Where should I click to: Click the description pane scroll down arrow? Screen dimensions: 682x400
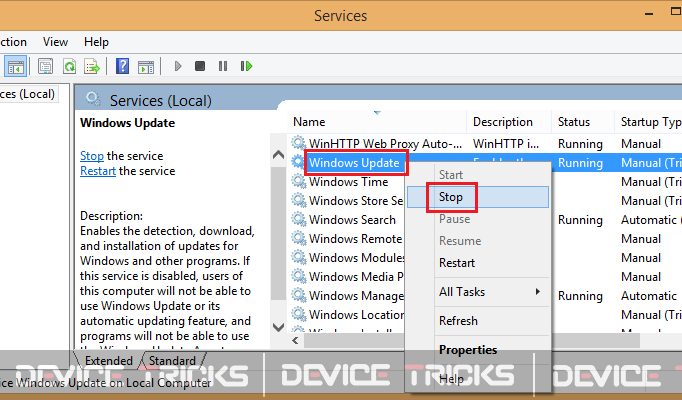278,327
